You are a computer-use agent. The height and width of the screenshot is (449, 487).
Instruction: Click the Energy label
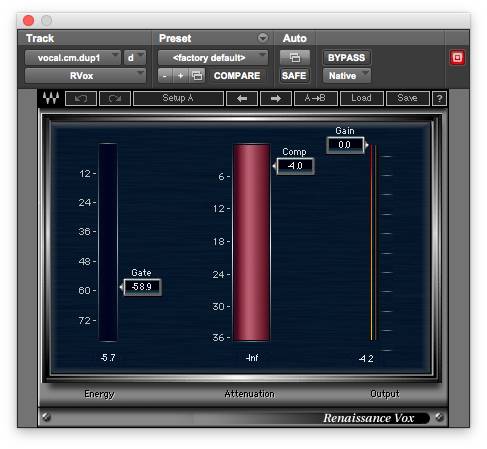99,394
